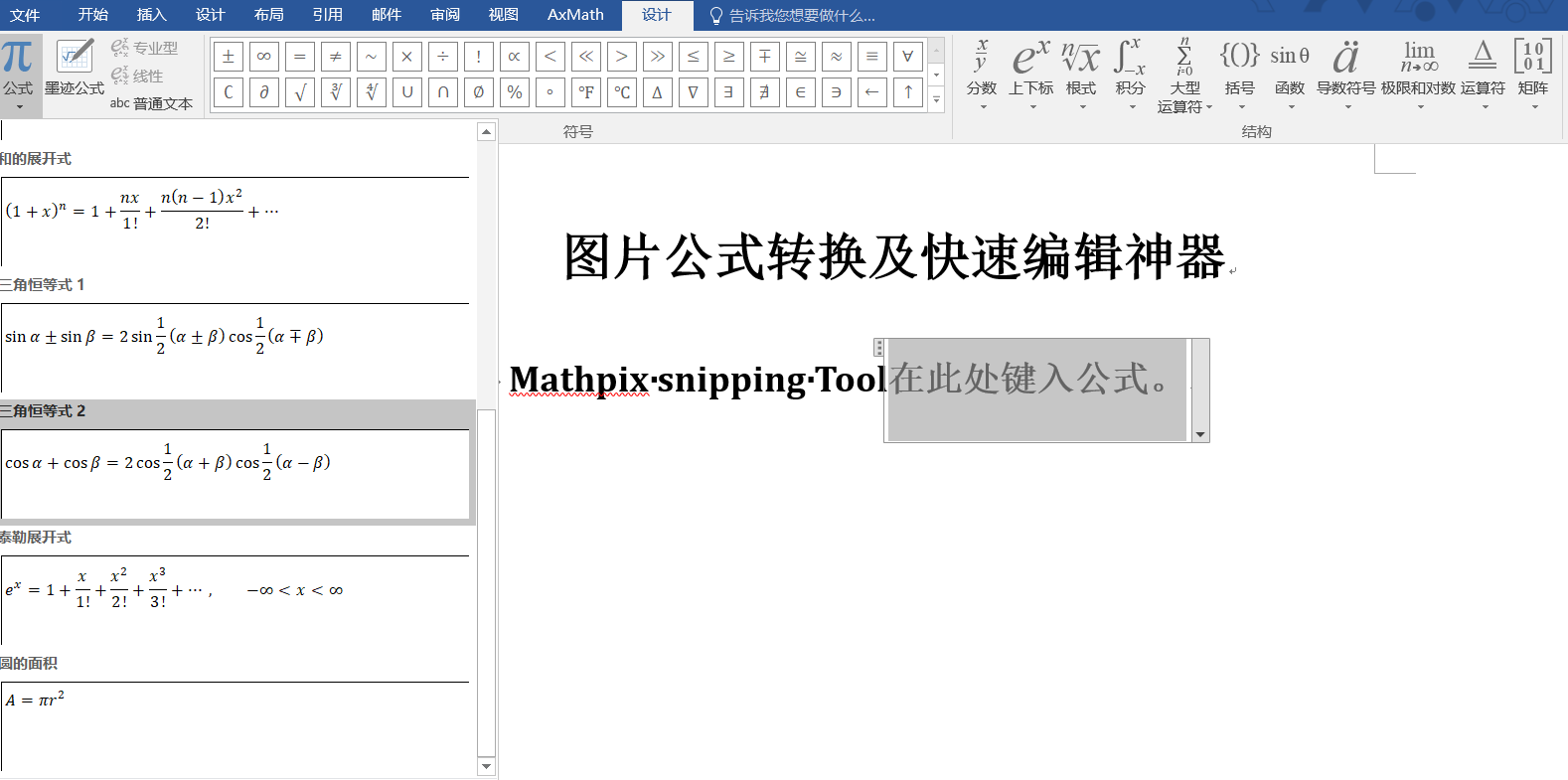The width and height of the screenshot is (1568, 780).
Task: Insert the degrees Celsius symbol
Action: click(622, 92)
